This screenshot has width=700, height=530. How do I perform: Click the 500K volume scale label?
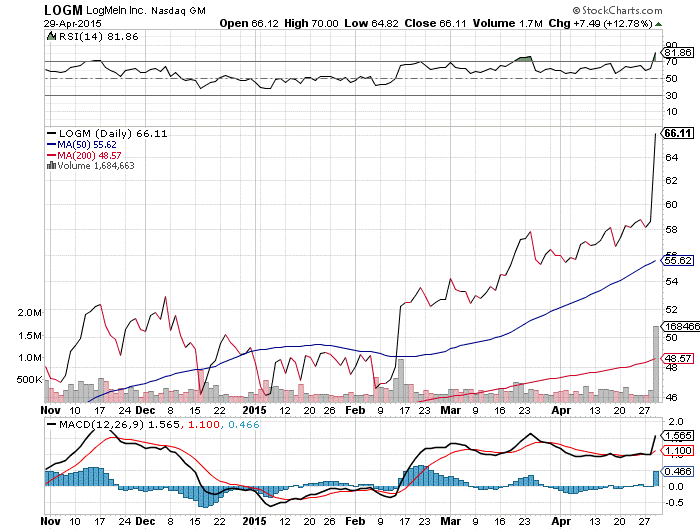[29, 380]
